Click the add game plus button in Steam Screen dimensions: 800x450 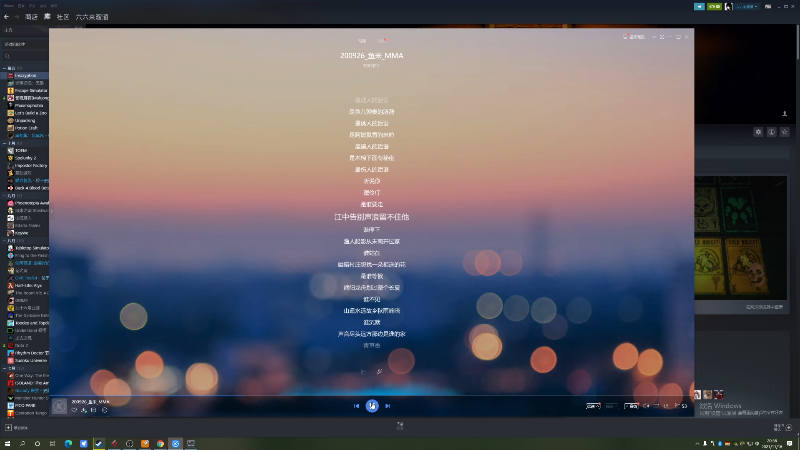point(8,428)
